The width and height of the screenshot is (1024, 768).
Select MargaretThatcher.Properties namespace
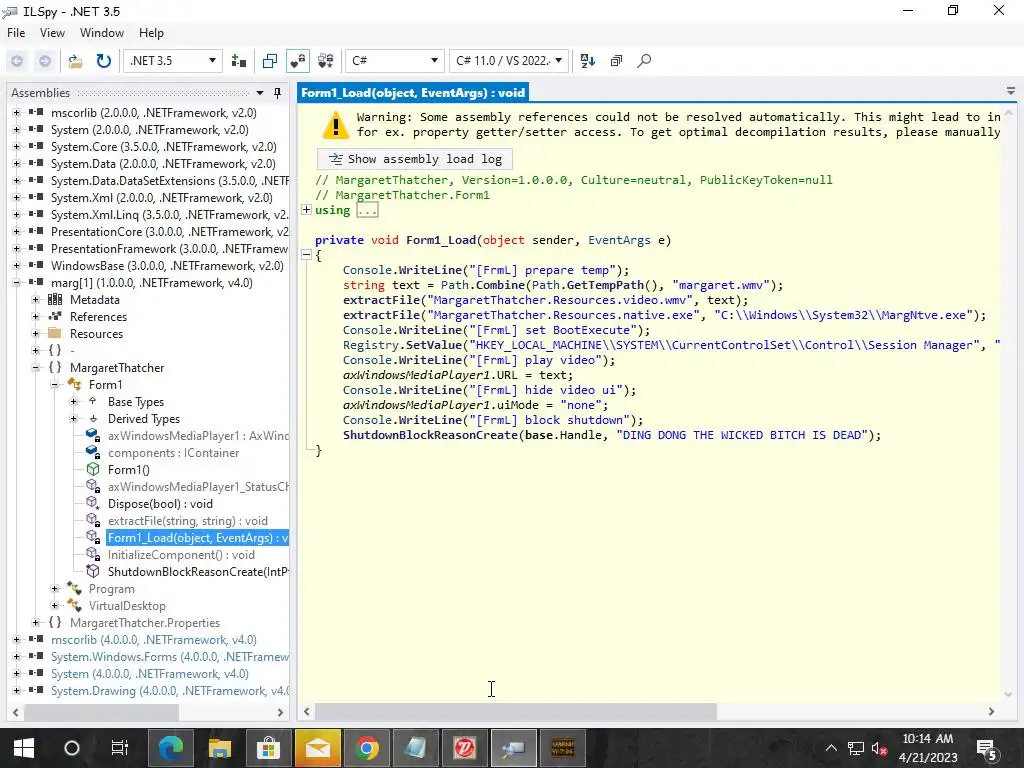[x=145, y=622]
